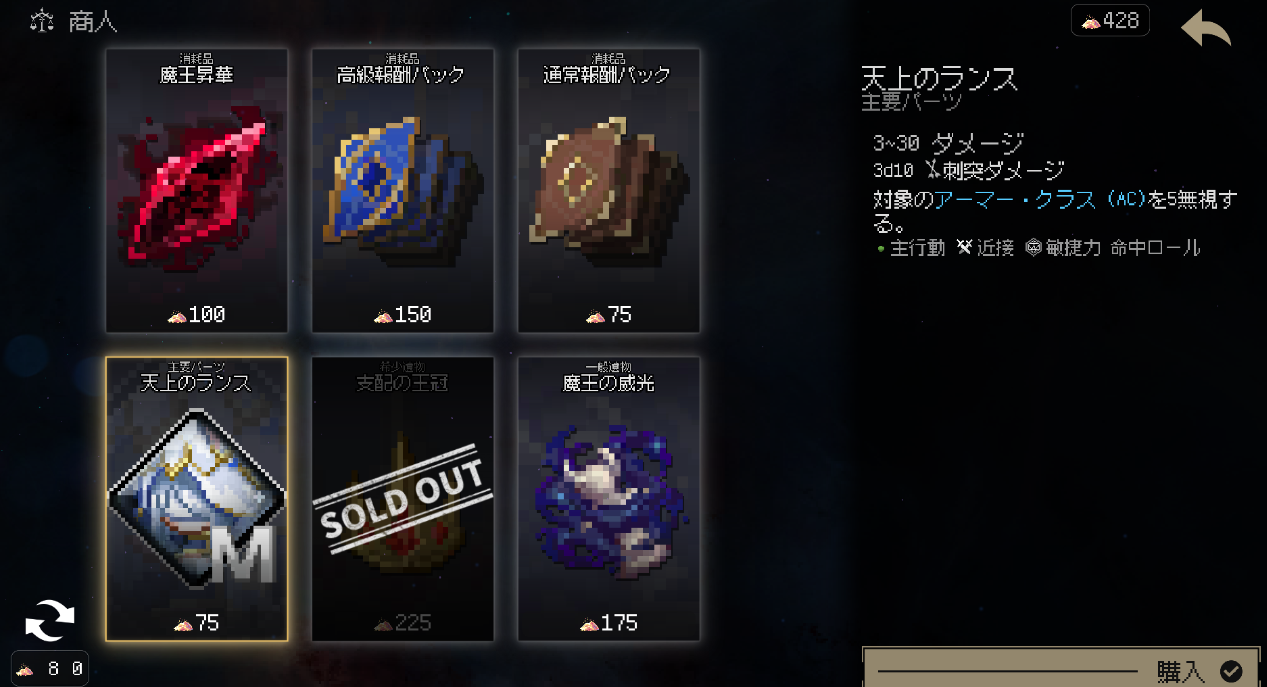Select the brown 通常報酬パック book

(609, 191)
